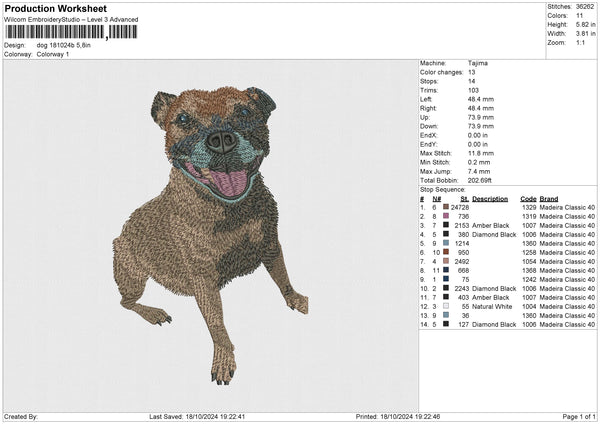Click the navy swatch in stop row 8

click(446, 270)
